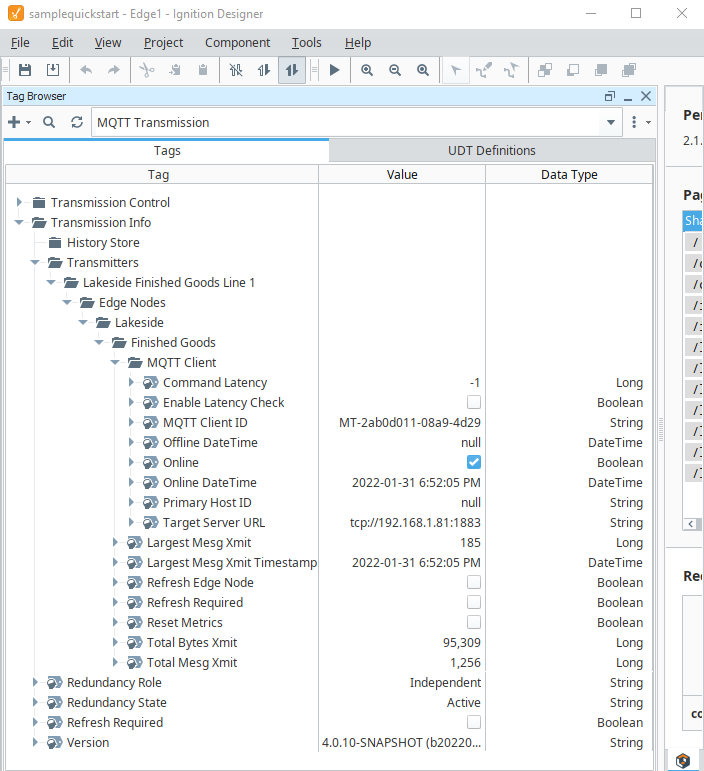This screenshot has width=704, height=771.
Task: Collapse the Transmission Info folder
Action: tap(19, 222)
